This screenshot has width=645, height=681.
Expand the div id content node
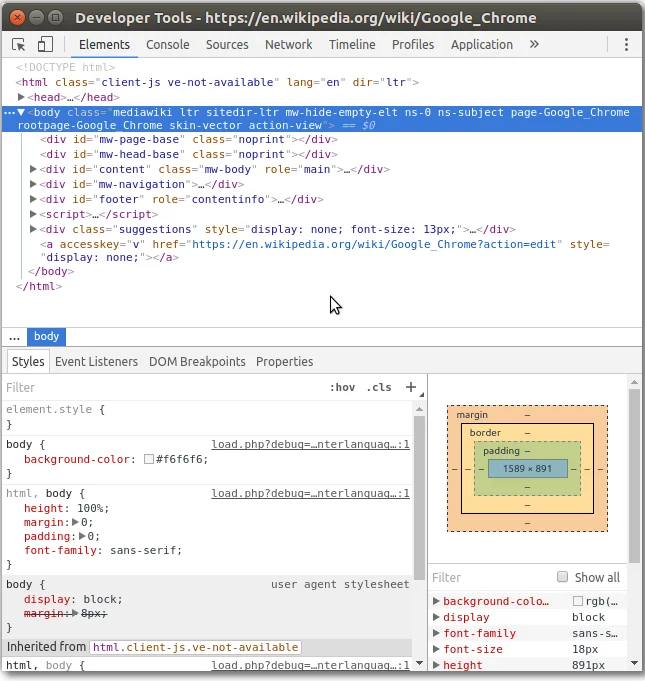[x=33, y=169]
